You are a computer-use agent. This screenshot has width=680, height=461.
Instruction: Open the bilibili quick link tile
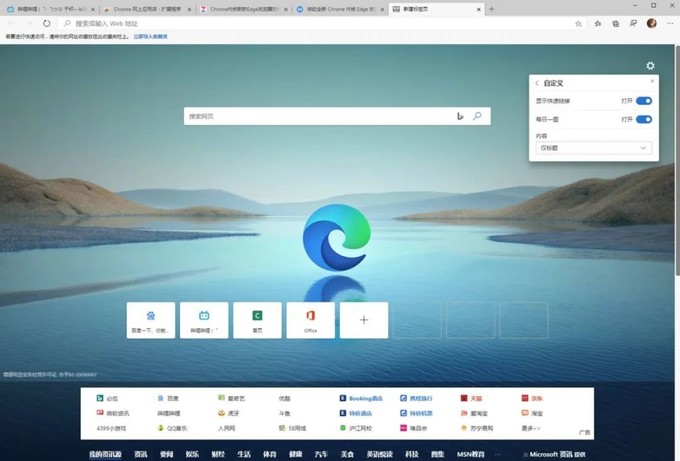[204, 320]
